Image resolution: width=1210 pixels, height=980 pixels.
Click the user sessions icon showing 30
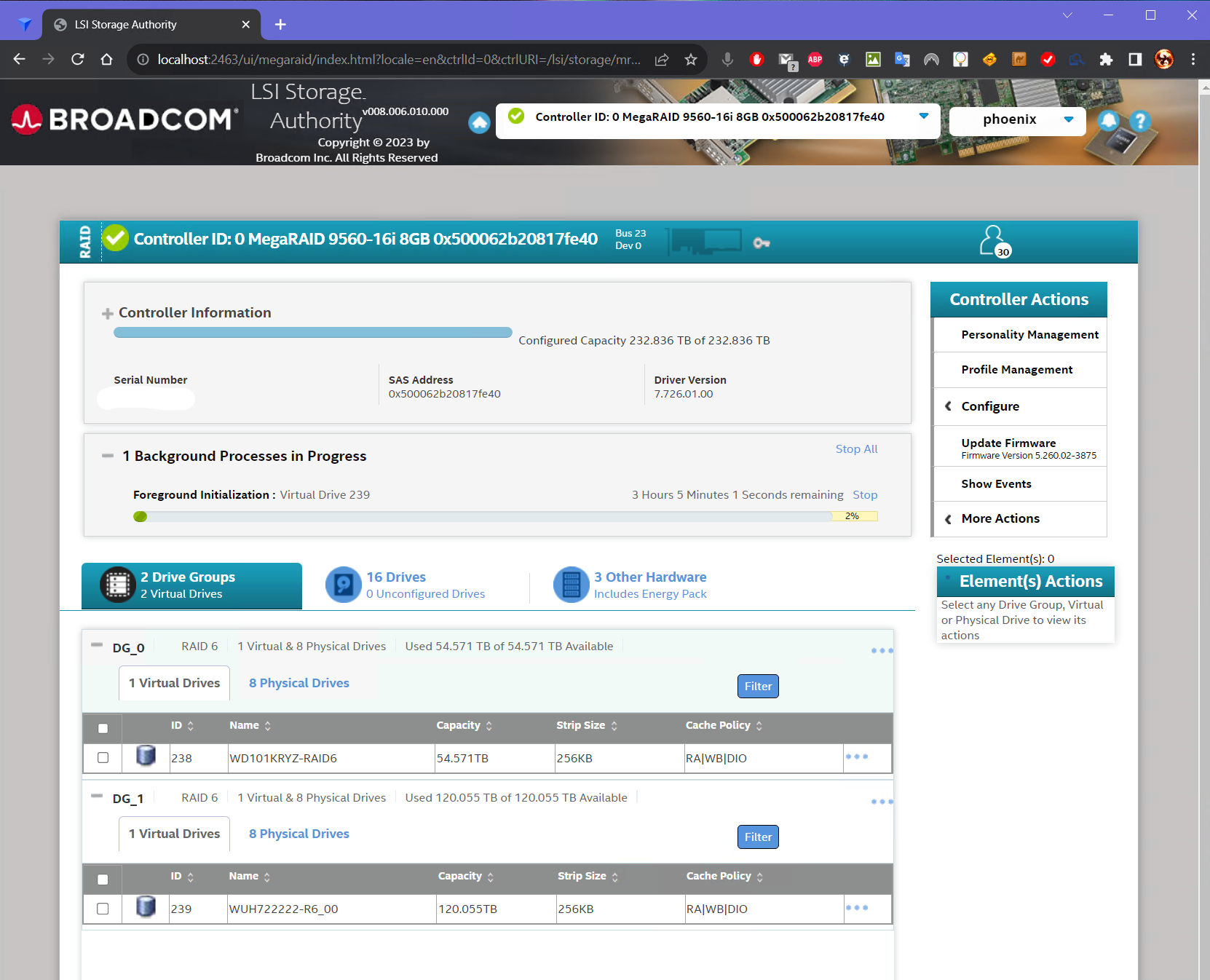point(995,241)
